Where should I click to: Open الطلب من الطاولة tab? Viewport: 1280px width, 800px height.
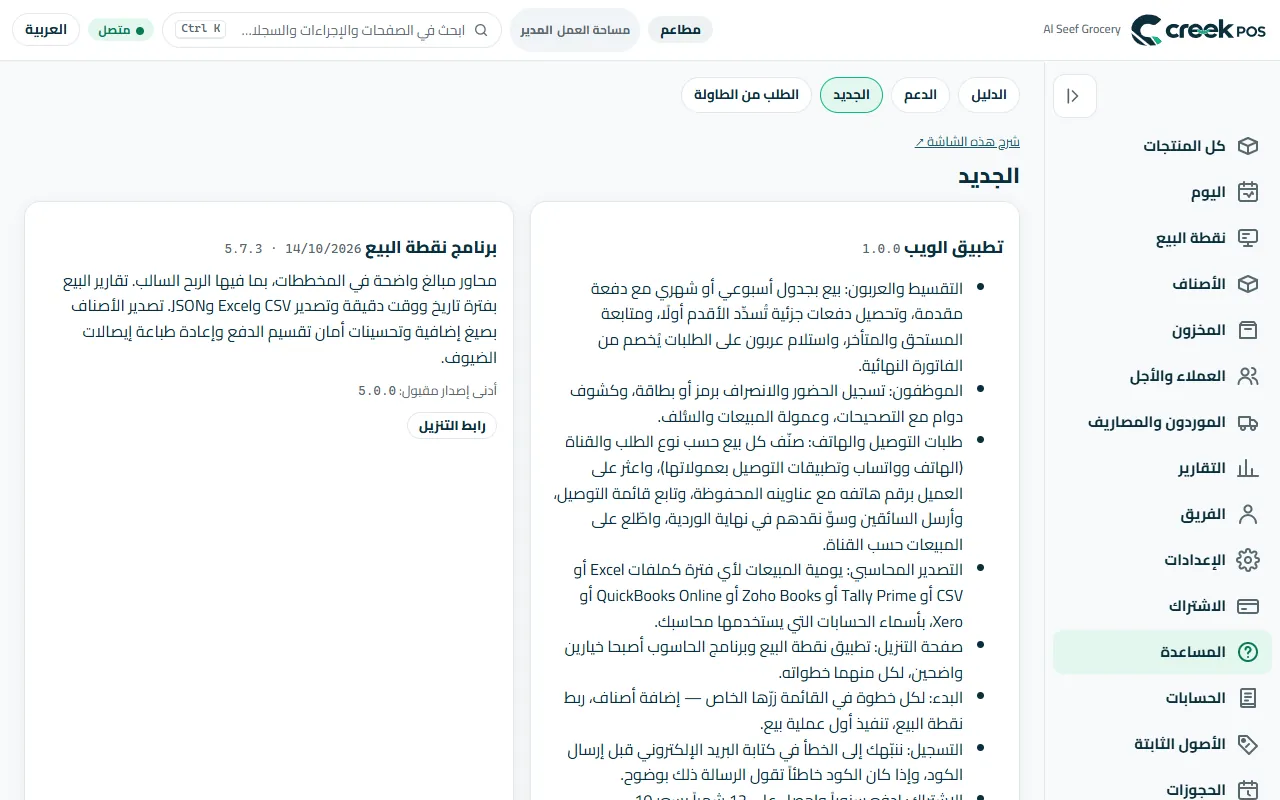pyautogui.click(x=746, y=95)
